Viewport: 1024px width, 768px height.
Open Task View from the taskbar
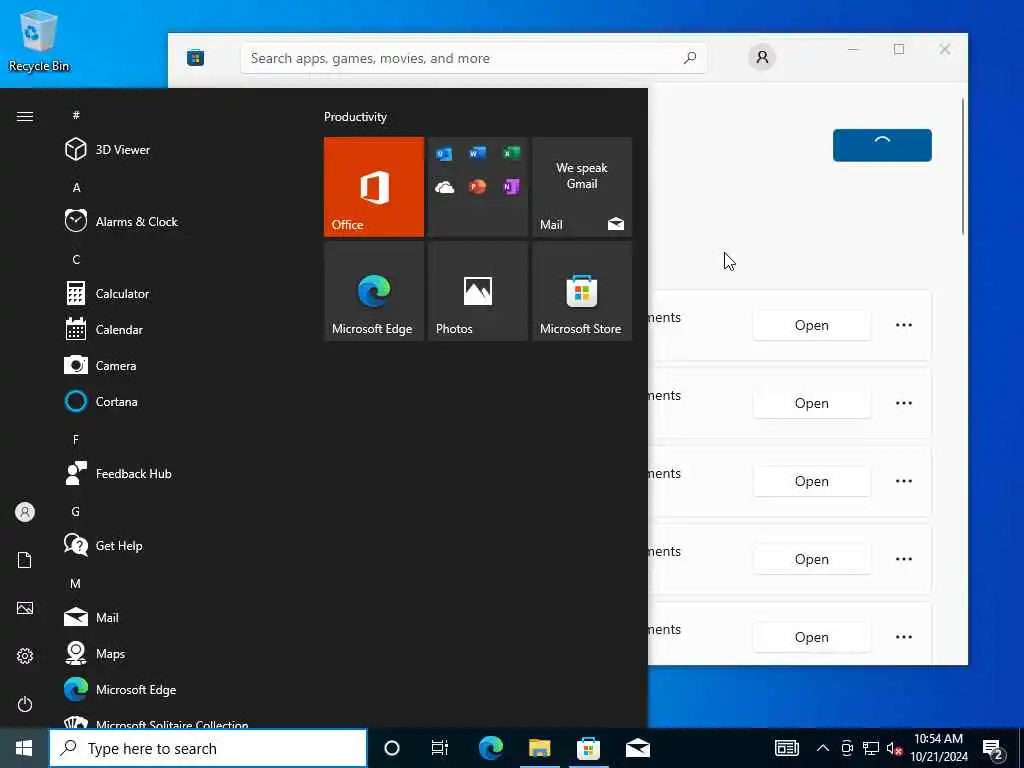click(x=440, y=748)
